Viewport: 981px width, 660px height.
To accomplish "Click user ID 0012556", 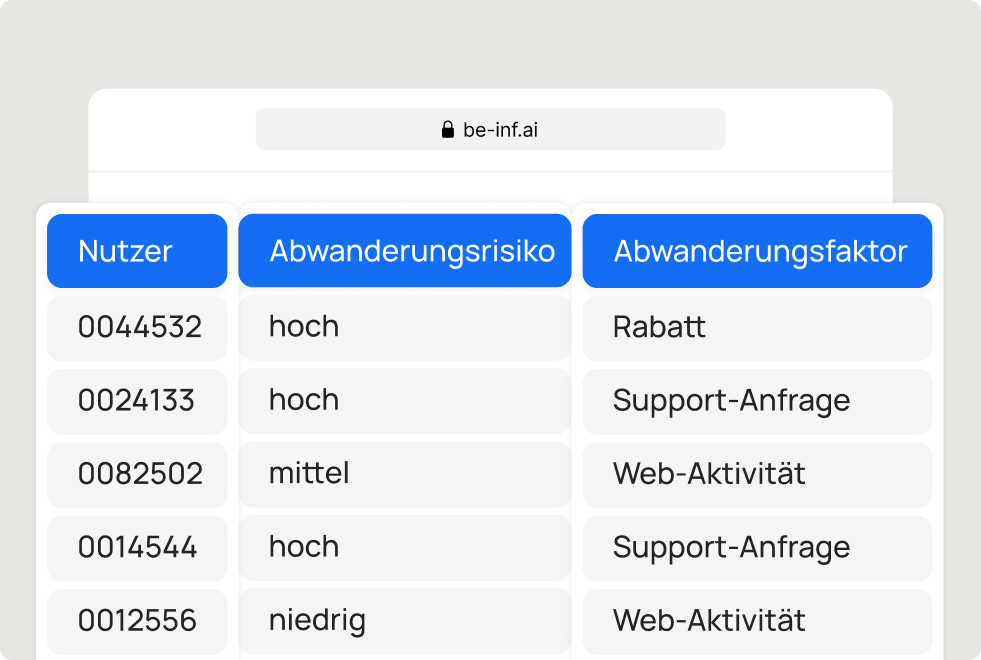I will pyautogui.click(x=137, y=621).
